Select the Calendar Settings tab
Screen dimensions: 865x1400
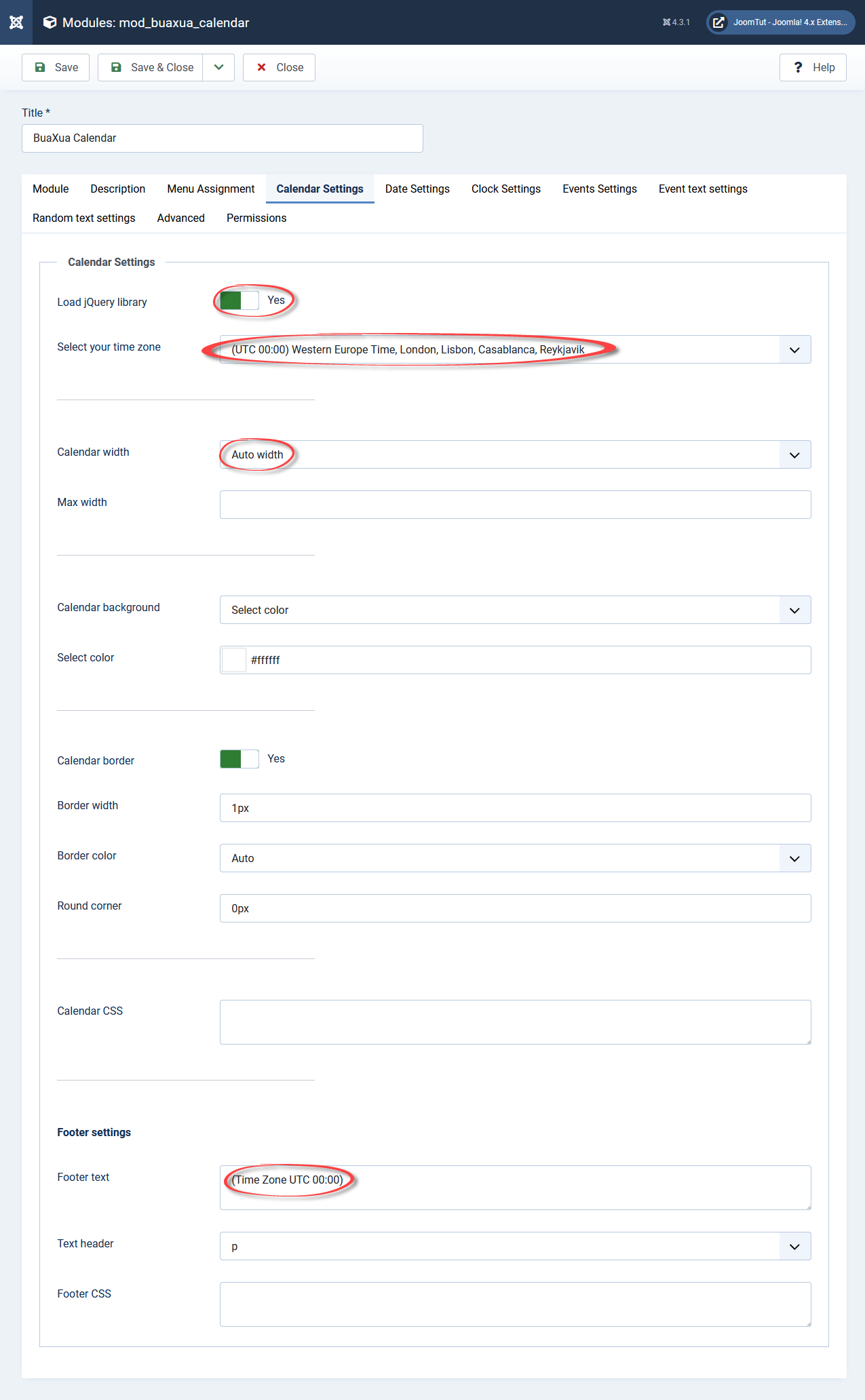[320, 189]
